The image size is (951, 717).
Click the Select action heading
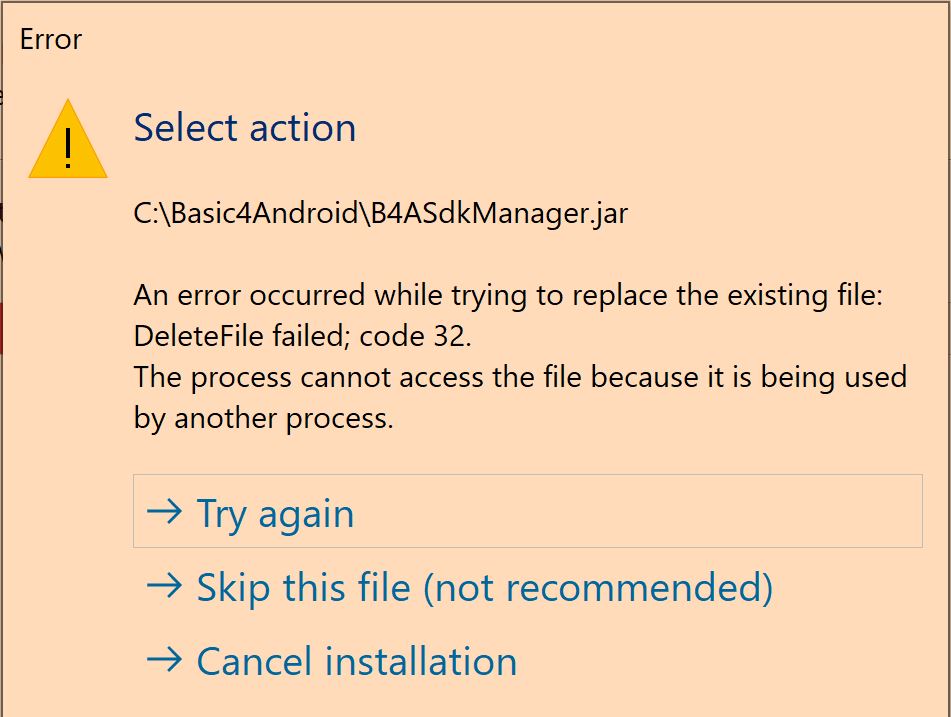[245, 128]
